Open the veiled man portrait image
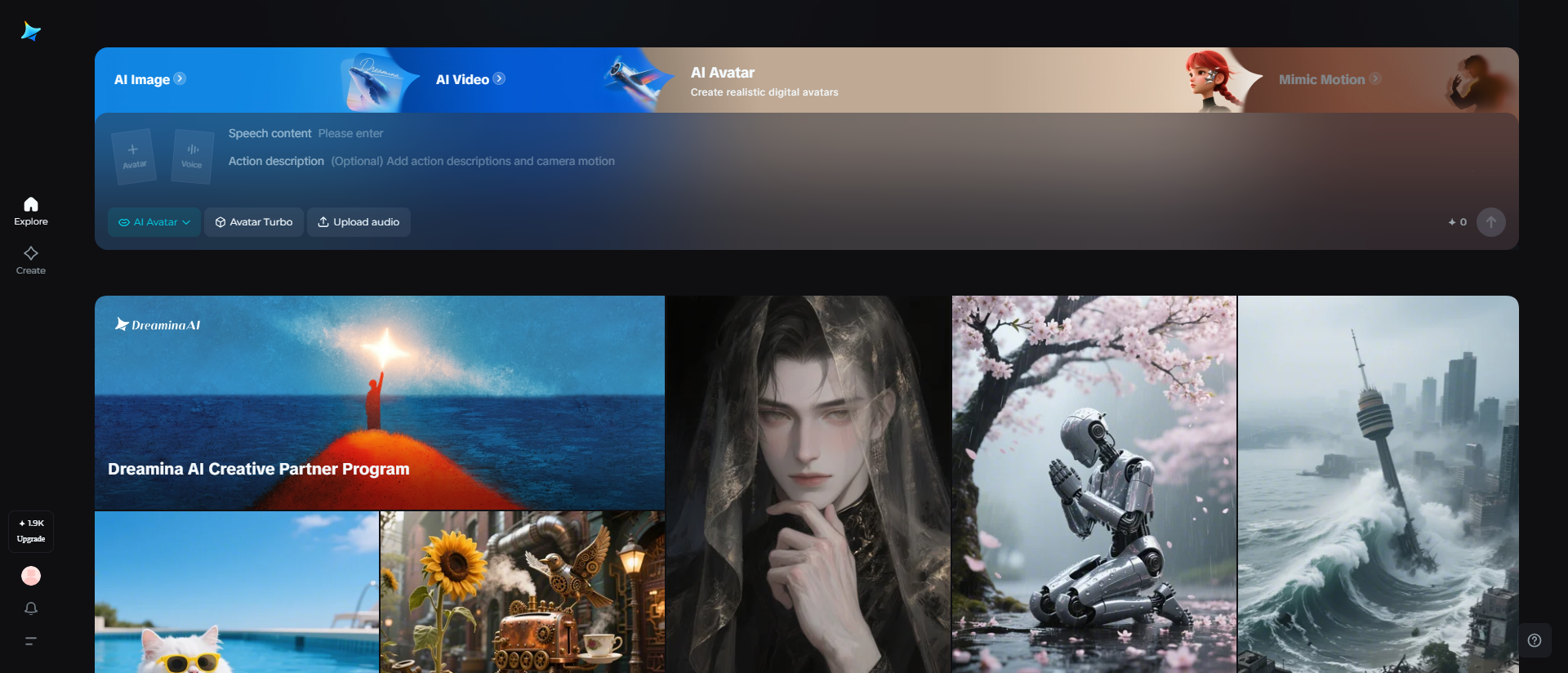 (808, 484)
